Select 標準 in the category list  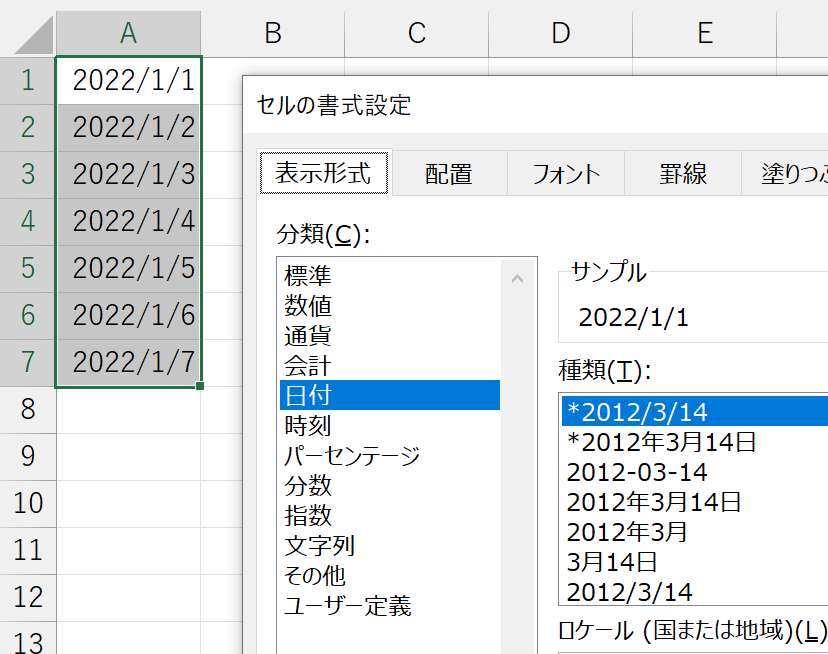point(390,275)
